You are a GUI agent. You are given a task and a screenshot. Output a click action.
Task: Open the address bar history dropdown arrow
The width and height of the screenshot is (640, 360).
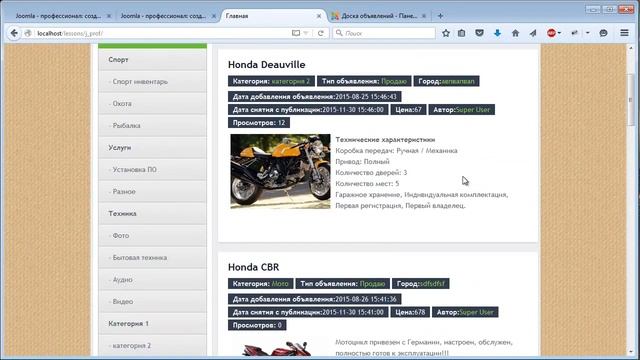tap(306, 33)
